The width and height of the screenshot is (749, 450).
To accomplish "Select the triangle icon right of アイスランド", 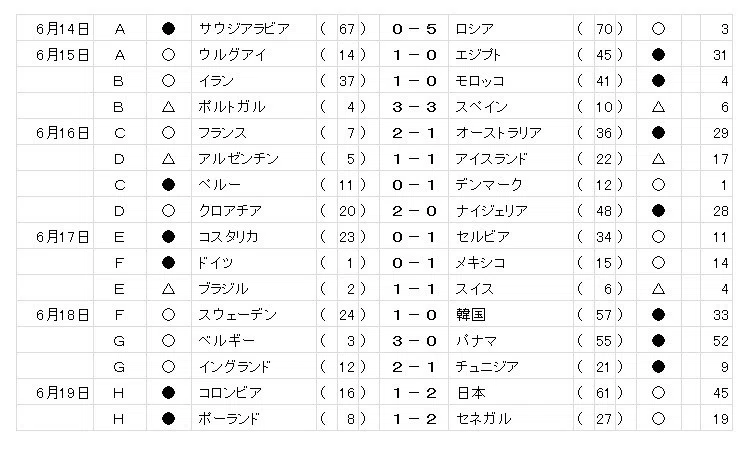I will coord(658,159).
